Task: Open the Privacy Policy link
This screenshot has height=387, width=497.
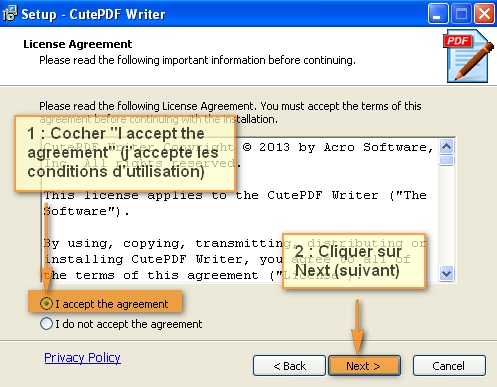Action: 82,358
